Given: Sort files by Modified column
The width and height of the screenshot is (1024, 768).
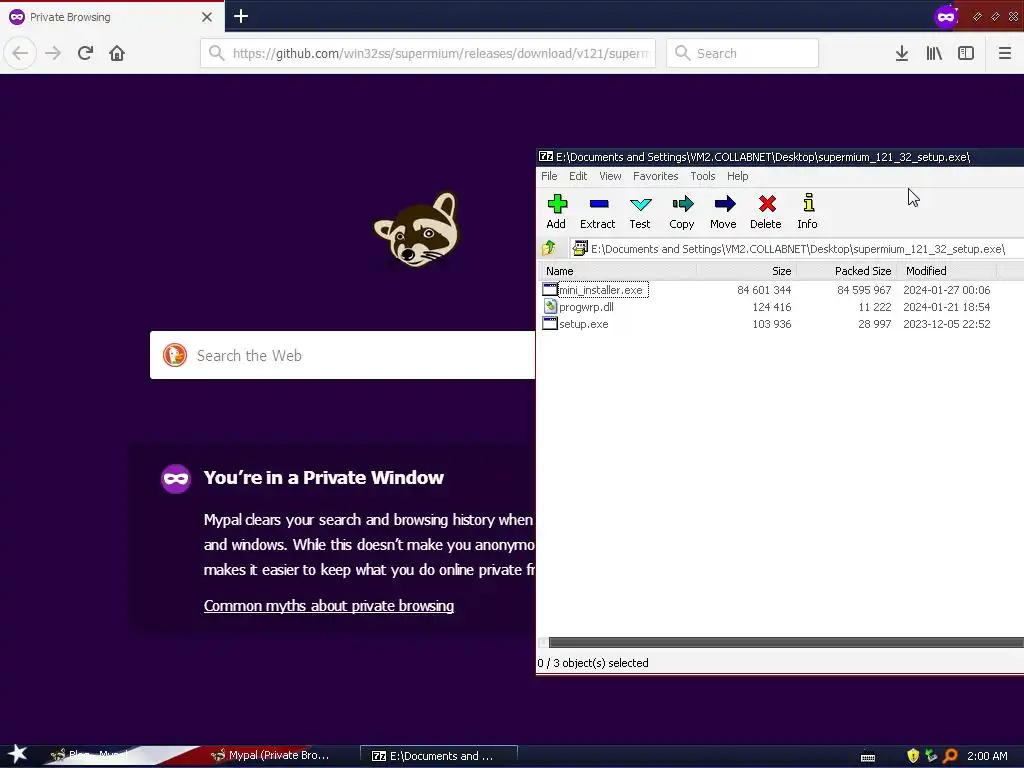Looking at the screenshot, I should (946, 270).
